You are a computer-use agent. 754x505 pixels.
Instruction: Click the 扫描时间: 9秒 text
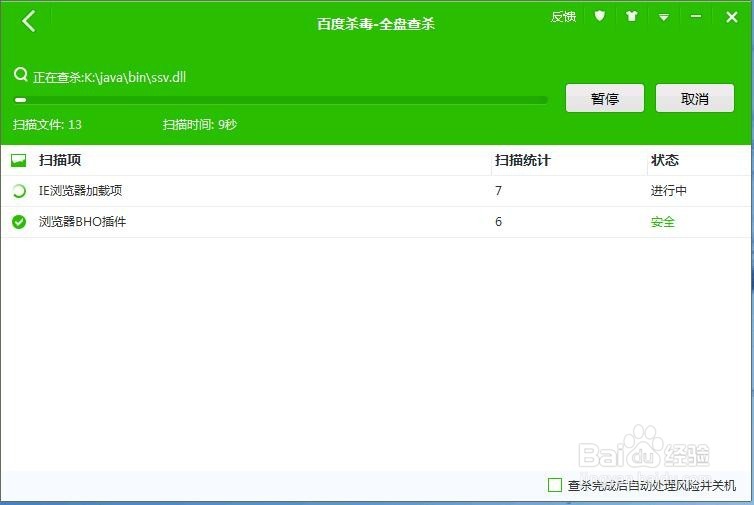(200, 125)
